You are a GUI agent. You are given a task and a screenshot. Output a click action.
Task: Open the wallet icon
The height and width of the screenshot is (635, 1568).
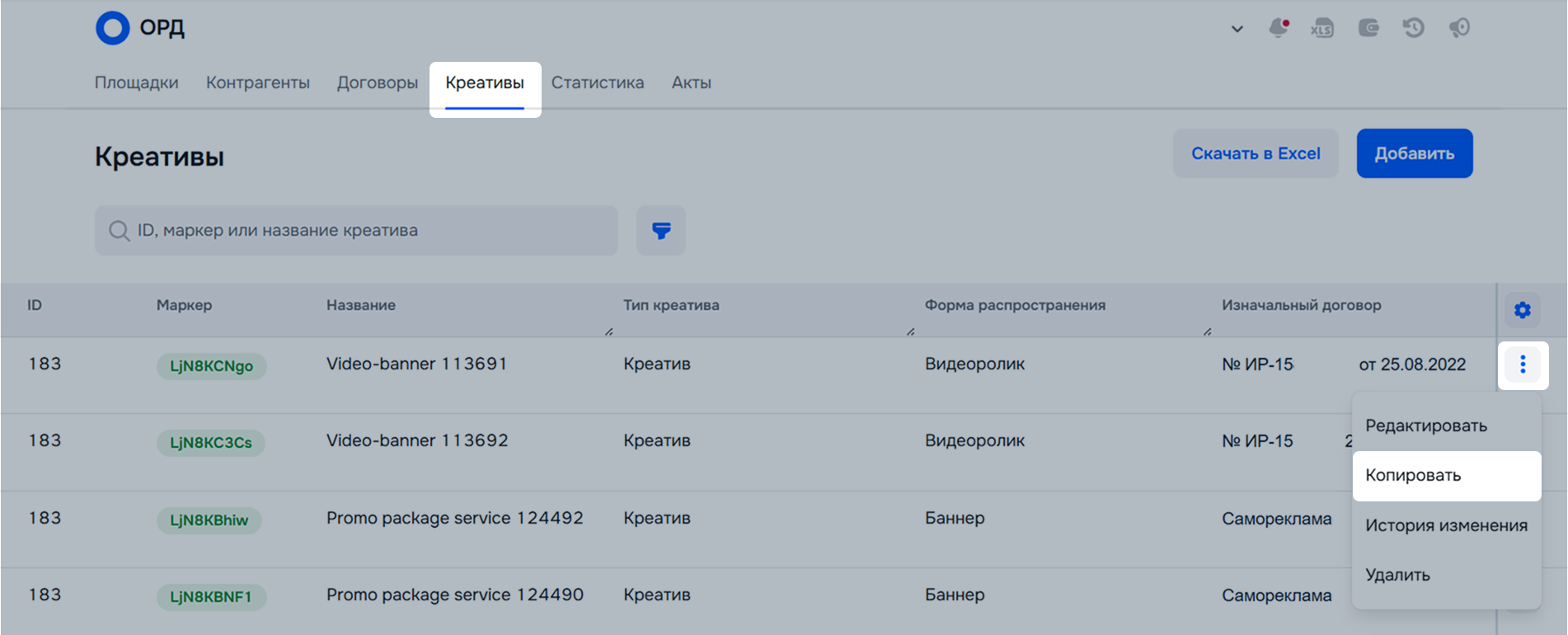[x=1368, y=28]
